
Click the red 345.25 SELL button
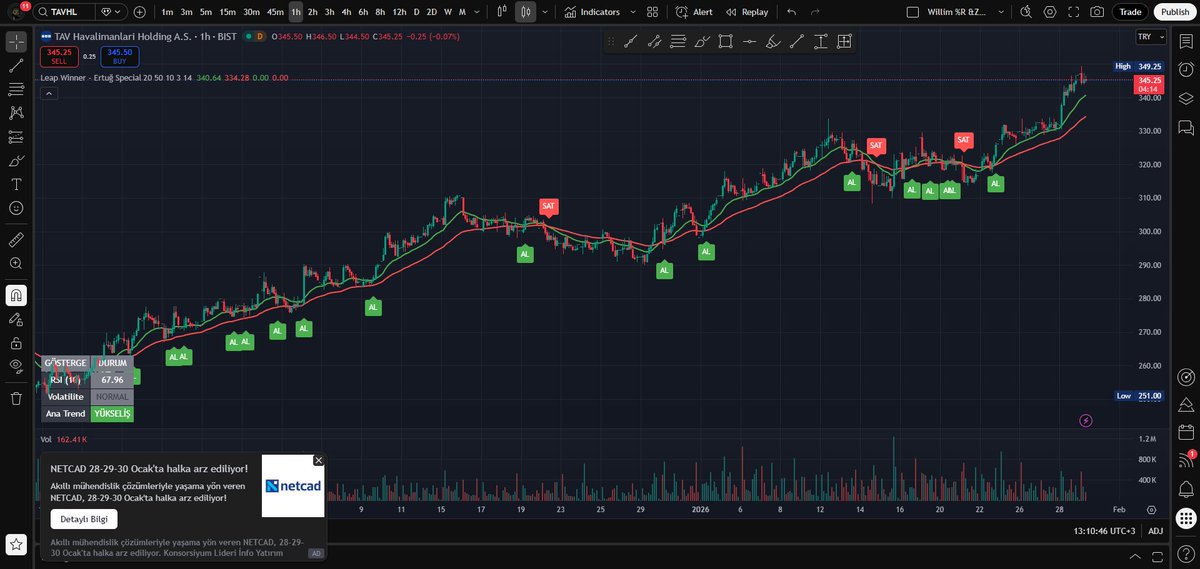click(59, 56)
